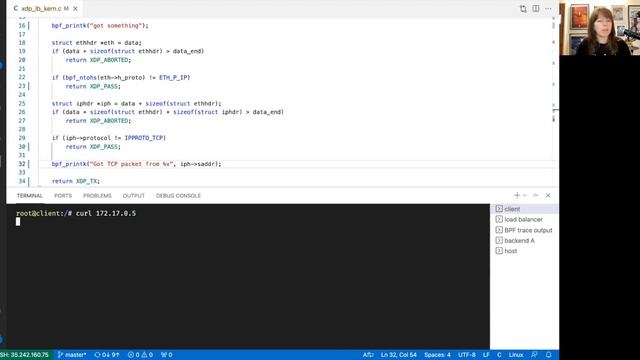Switch to the OUTPUT panel tab
Image resolution: width=640 pixels, height=360 pixels.
coord(133,196)
